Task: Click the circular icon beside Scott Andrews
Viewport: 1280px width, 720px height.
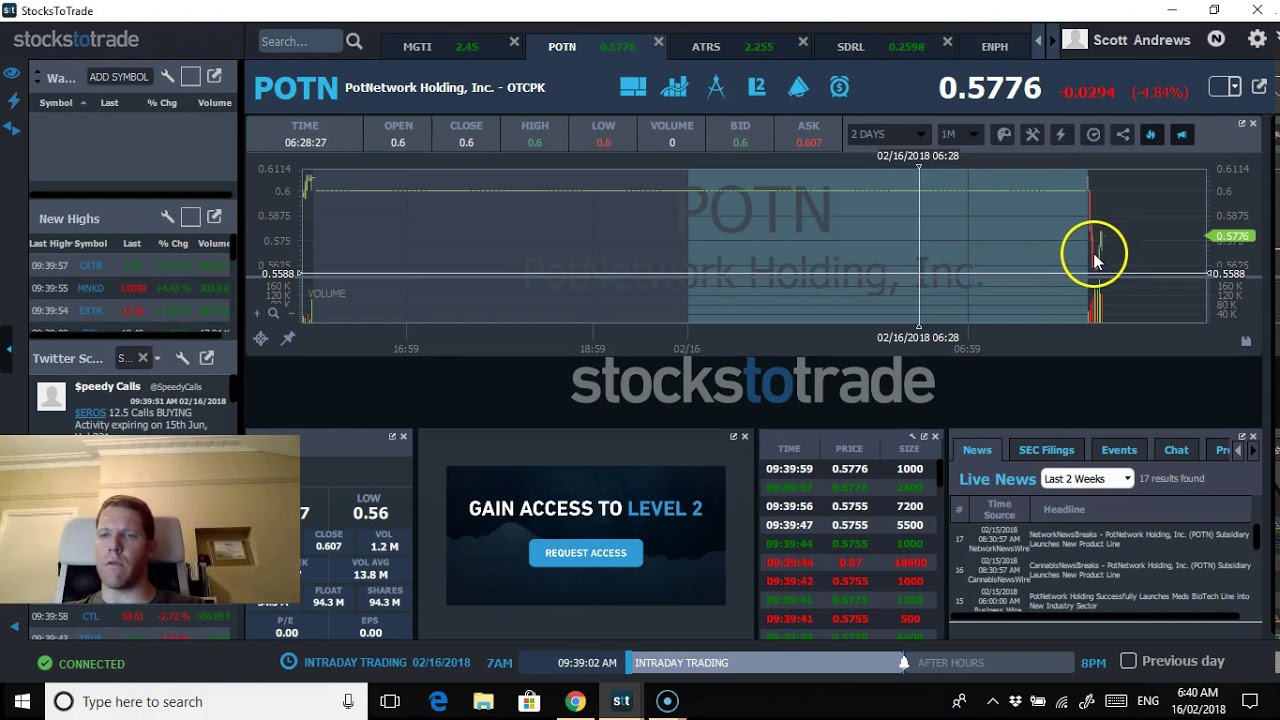Action: [1216, 39]
